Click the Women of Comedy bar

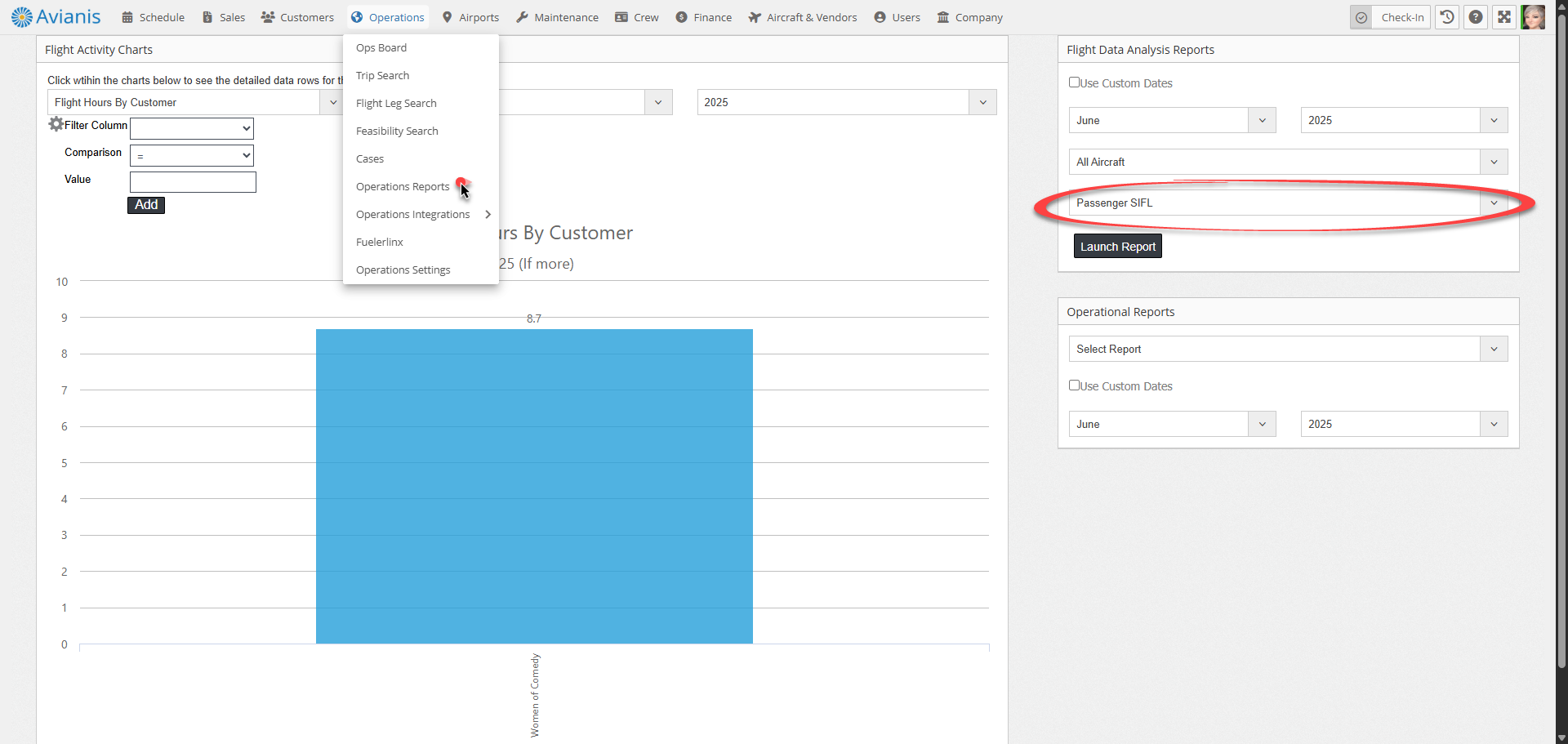pyautogui.click(x=534, y=486)
